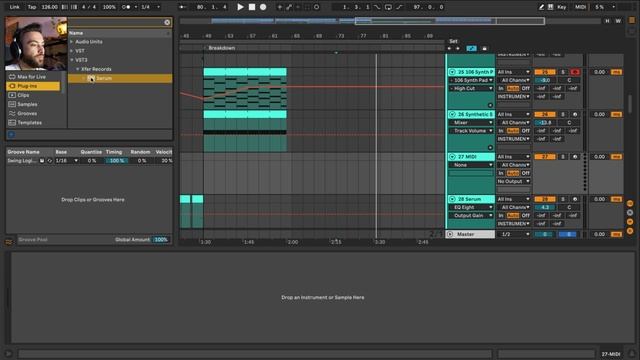Deactivate track 28 Serum activator
Viewport: 640px width, 360px height.
pos(544,199)
